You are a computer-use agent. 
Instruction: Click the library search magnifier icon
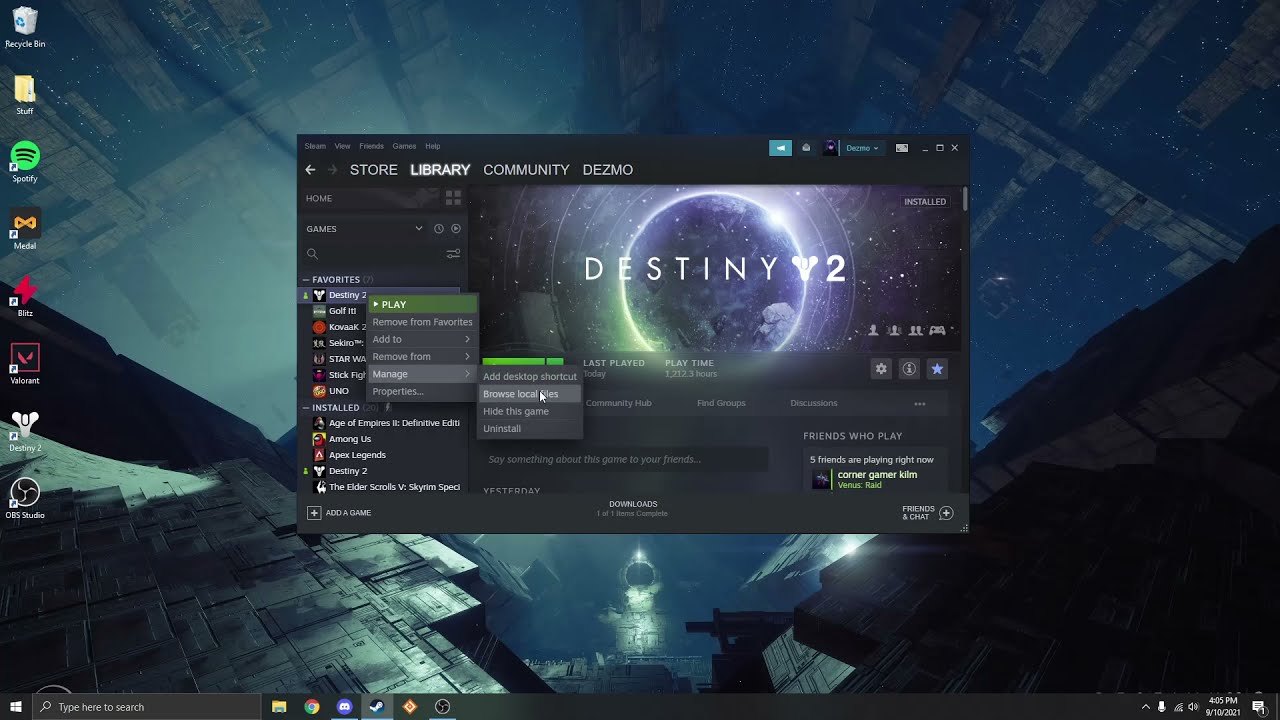(x=312, y=254)
